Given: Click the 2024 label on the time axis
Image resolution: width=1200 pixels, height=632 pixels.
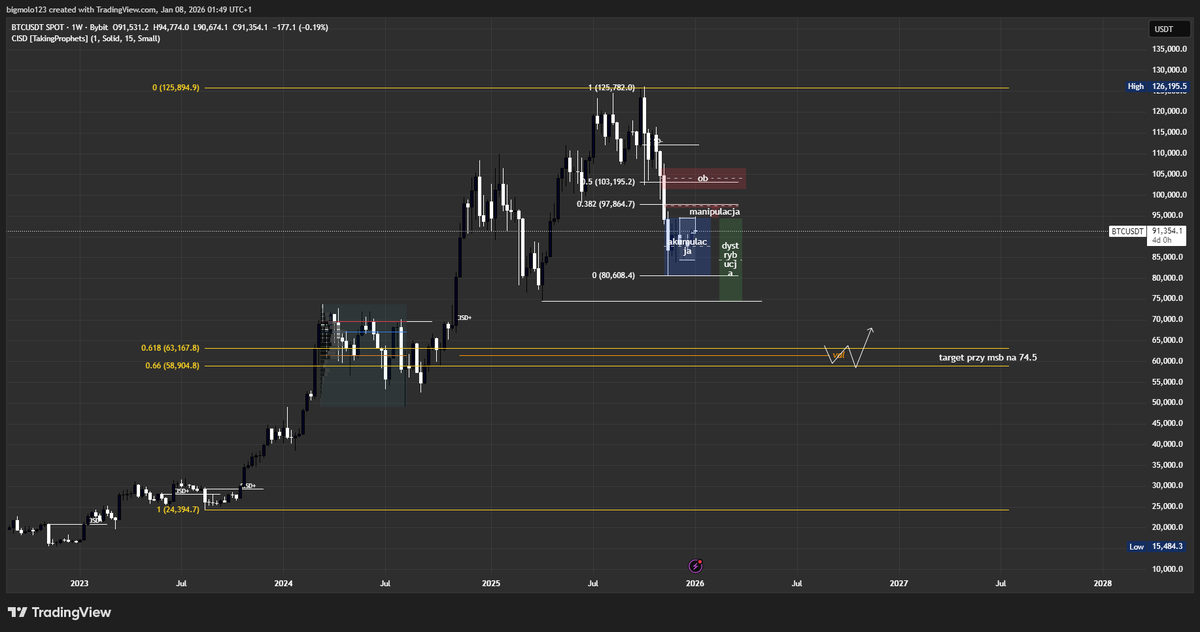Looking at the screenshot, I should pos(284,582).
